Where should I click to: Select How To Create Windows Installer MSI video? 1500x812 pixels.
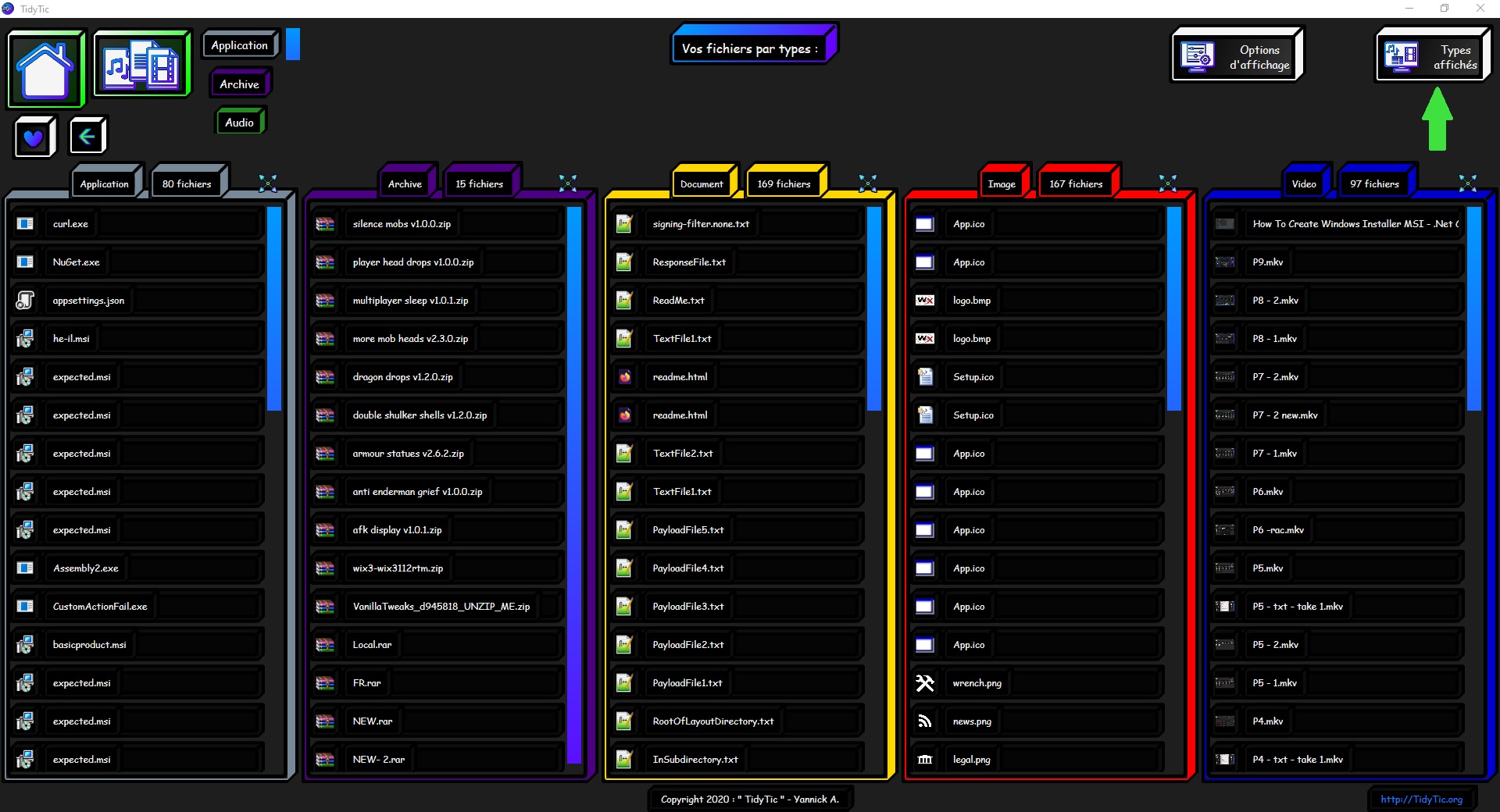pos(1337,224)
